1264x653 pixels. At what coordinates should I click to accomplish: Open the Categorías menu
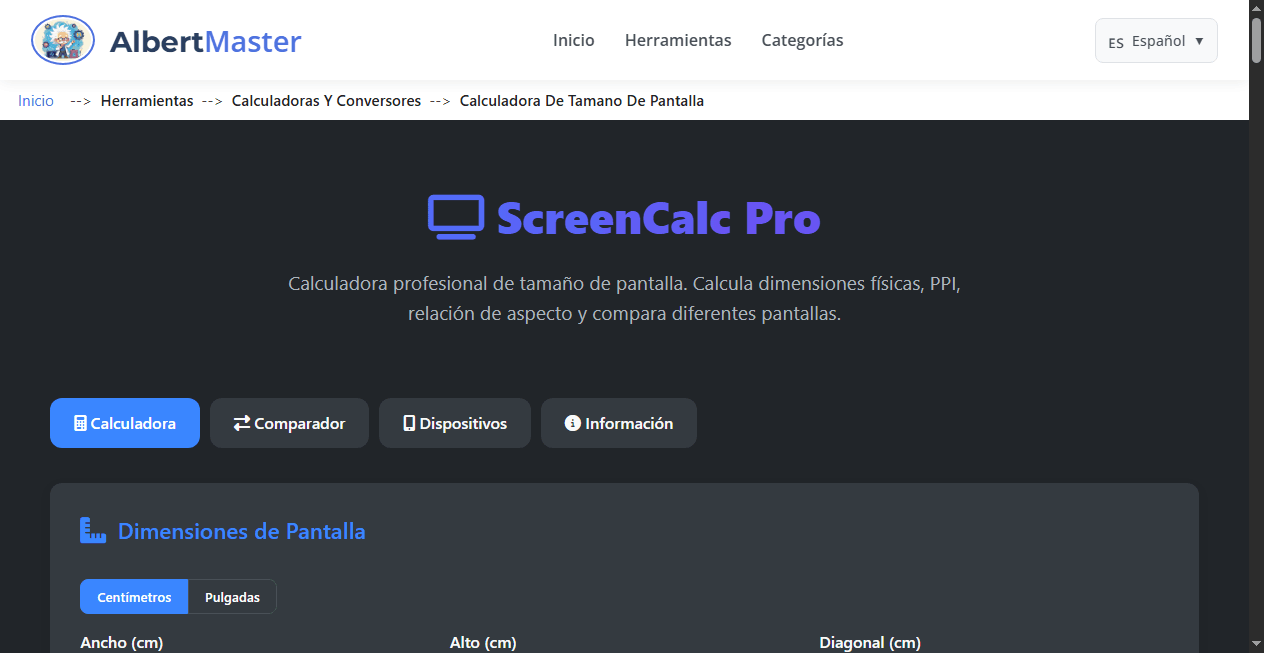click(802, 40)
